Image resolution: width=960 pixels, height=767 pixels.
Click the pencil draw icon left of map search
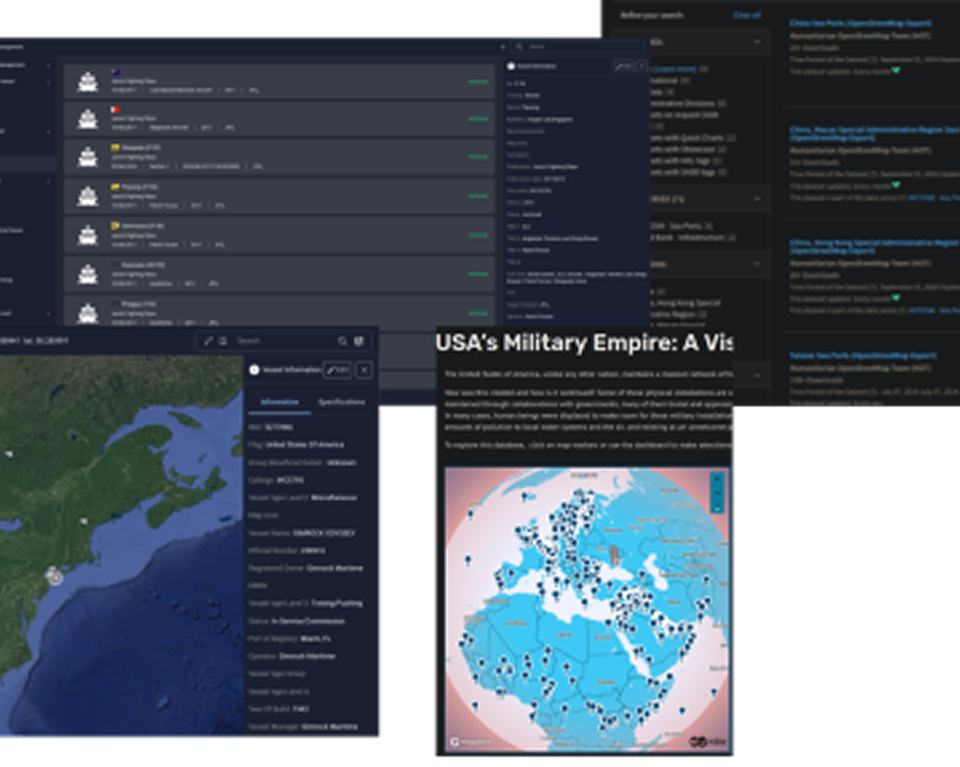pyautogui.click(x=208, y=341)
